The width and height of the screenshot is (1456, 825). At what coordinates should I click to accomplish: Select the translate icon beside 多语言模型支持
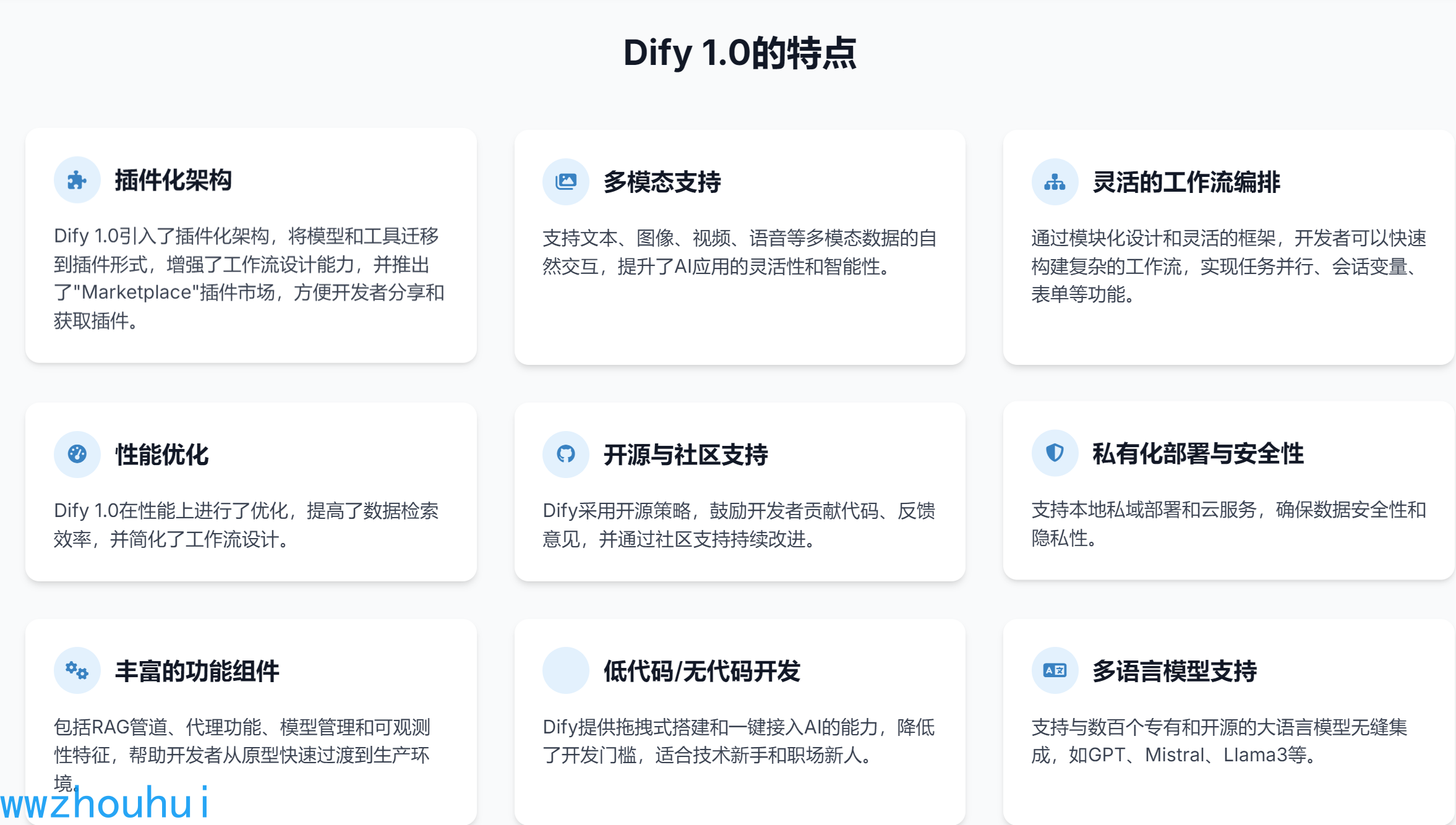tap(1054, 670)
